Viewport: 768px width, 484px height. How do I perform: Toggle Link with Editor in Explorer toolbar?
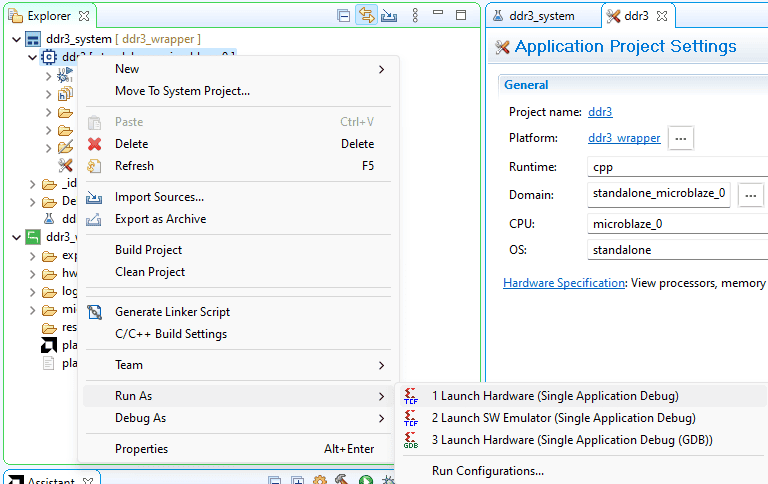click(366, 16)
